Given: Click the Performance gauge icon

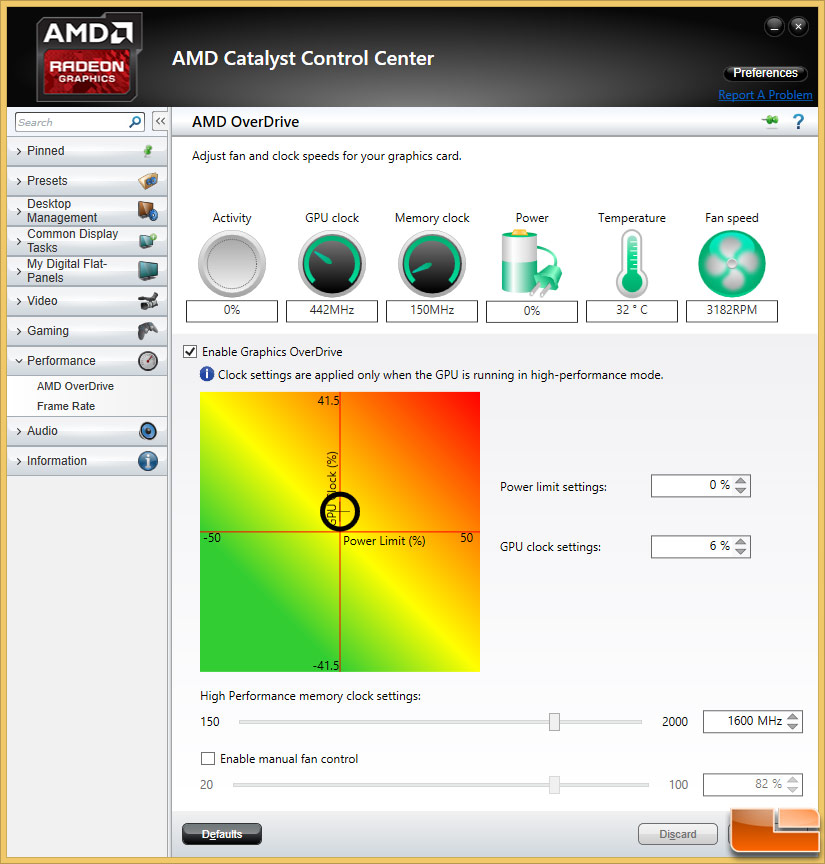Looking at the screenshot, I should (x=148, y=361).
